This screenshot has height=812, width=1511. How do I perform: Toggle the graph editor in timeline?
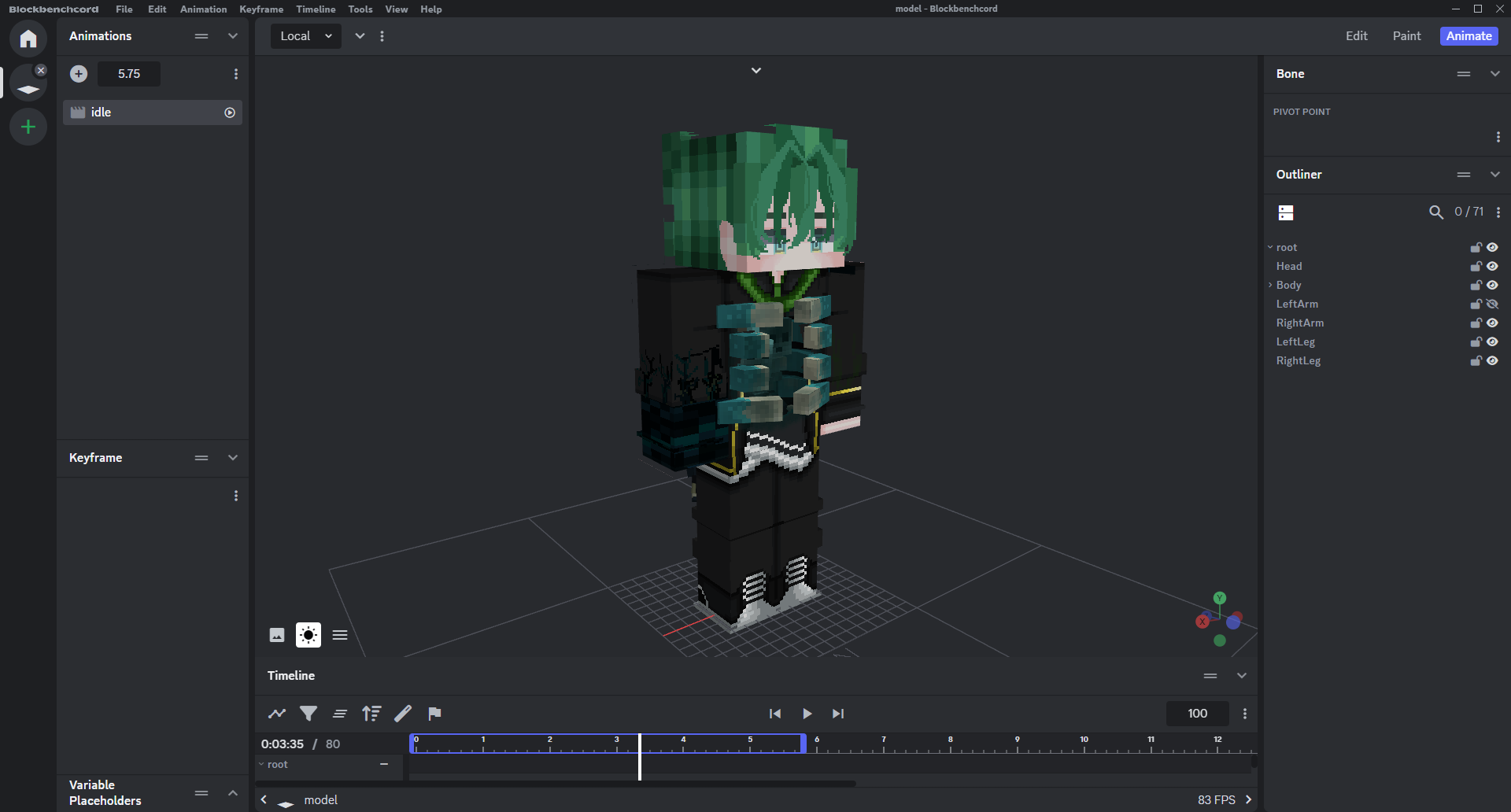pyautogui.click(x=277, y=714)
